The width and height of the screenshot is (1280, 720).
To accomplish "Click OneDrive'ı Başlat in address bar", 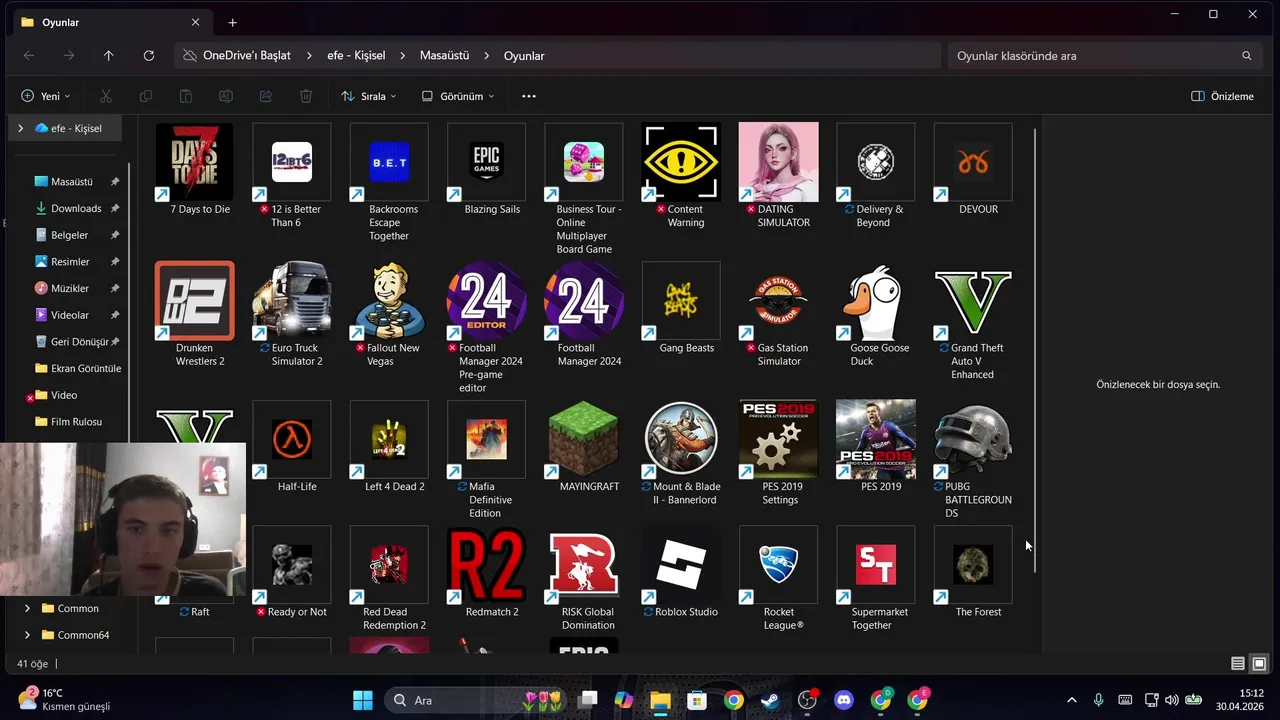I will [x=246, y=56].
